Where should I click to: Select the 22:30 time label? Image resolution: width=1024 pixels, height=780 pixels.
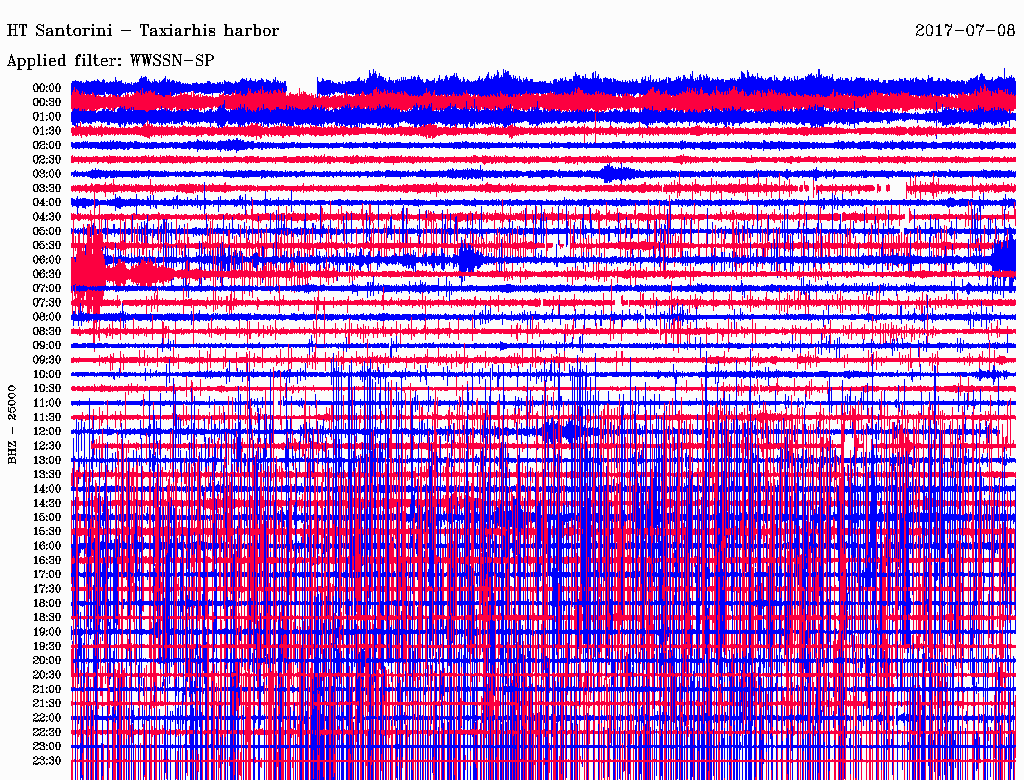pyautogui.click(x=47, y=733)
